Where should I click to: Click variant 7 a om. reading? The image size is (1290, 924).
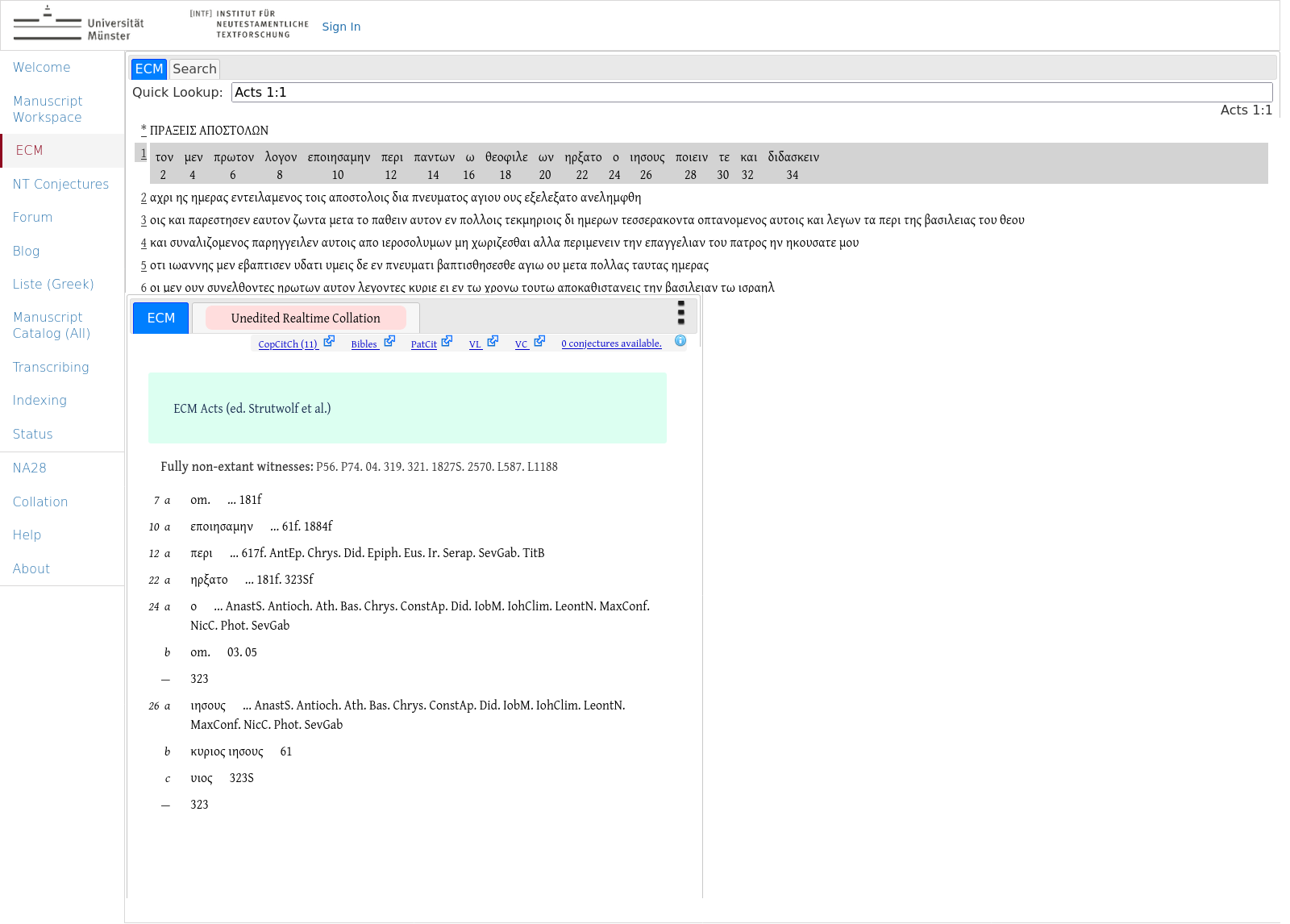(200, 500)
